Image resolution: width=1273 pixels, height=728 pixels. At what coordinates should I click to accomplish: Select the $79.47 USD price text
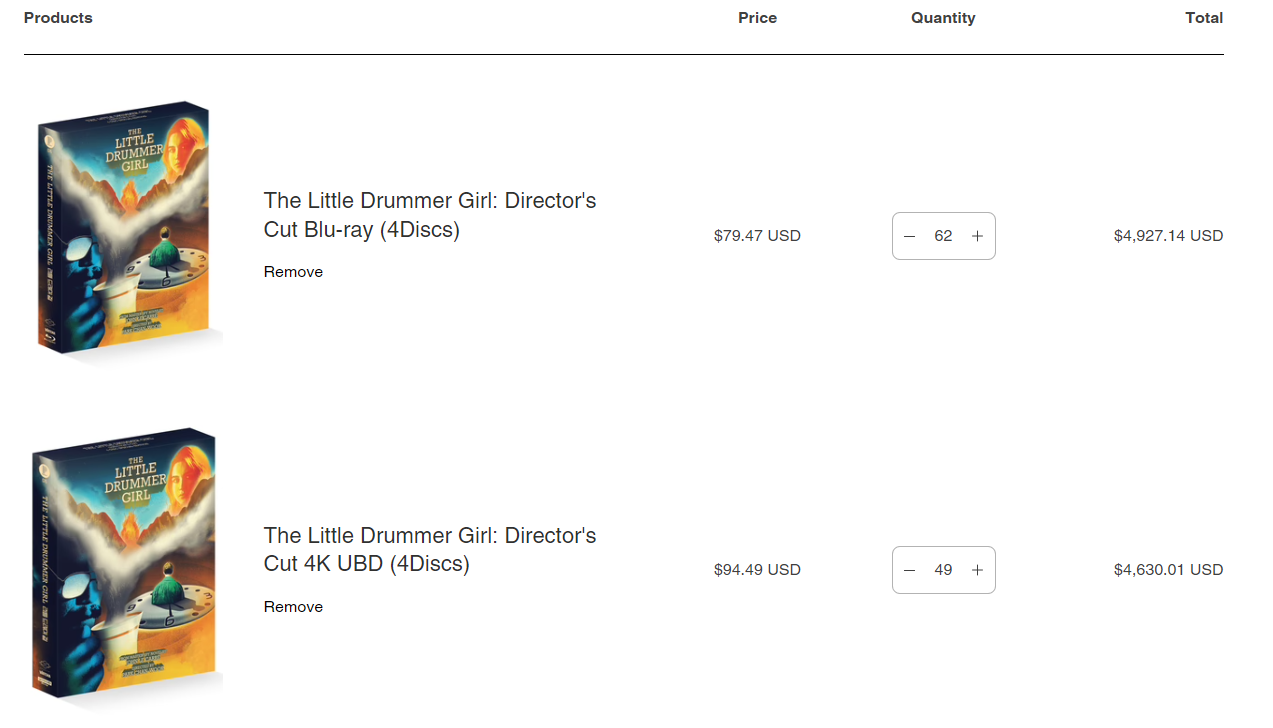tap(757, 236)
